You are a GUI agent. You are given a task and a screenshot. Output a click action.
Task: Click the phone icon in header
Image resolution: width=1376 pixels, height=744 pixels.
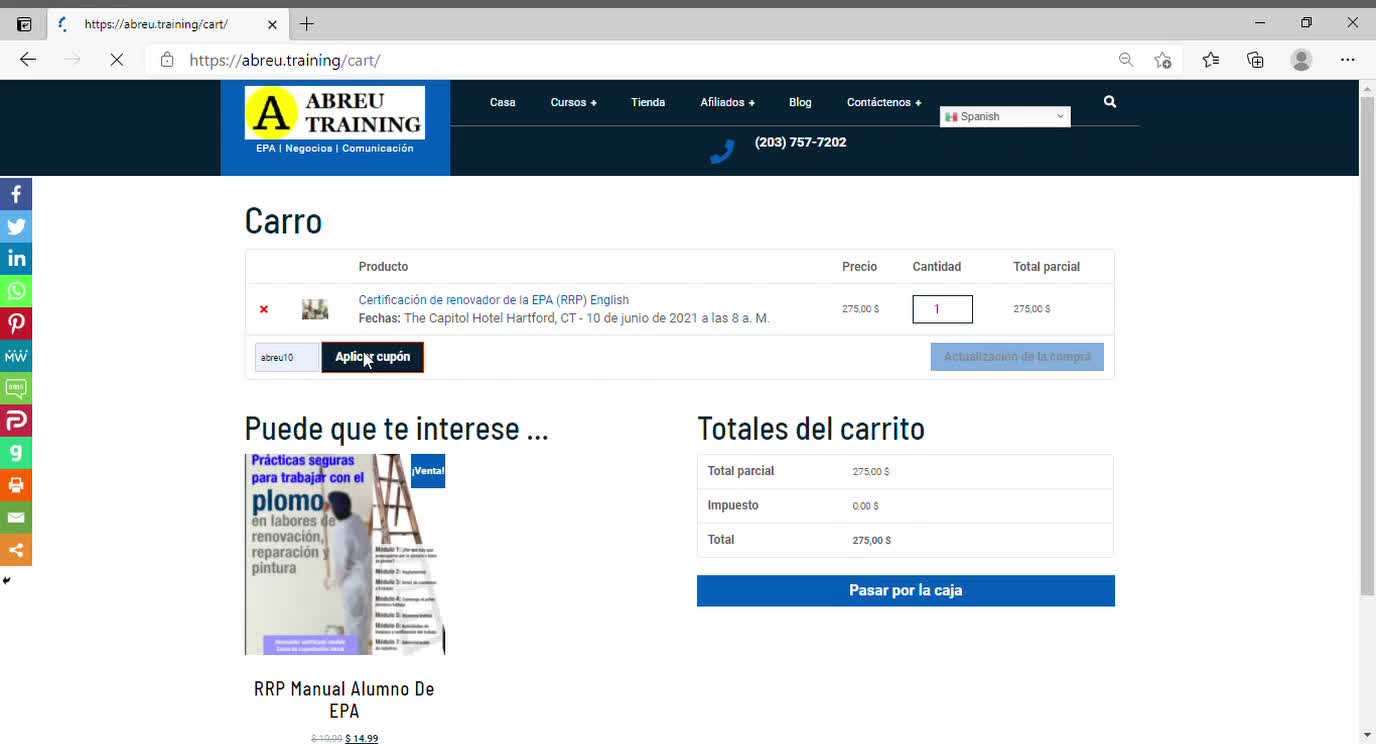[722, 151]
